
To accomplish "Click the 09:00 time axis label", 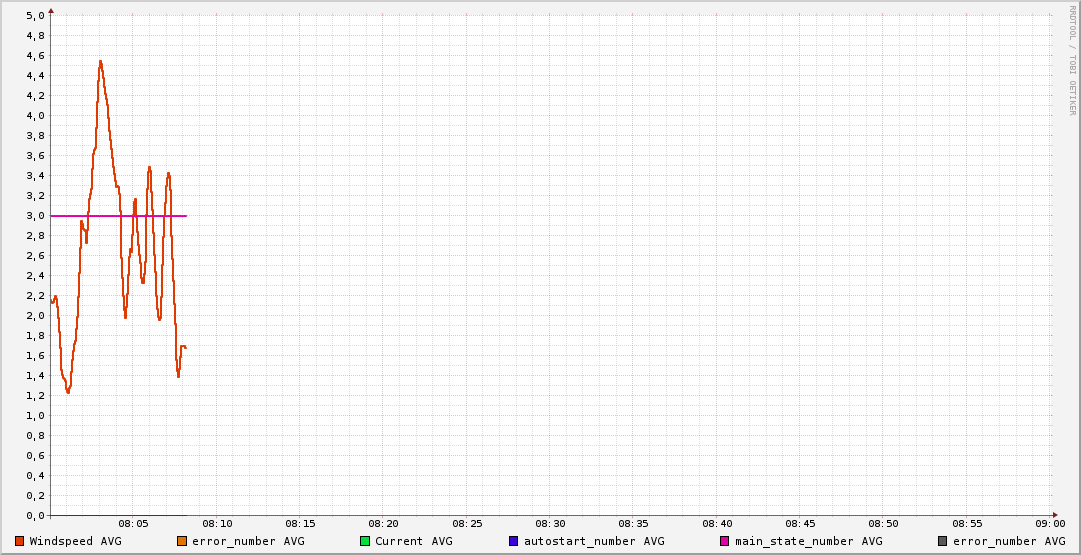I will 1050,524.
